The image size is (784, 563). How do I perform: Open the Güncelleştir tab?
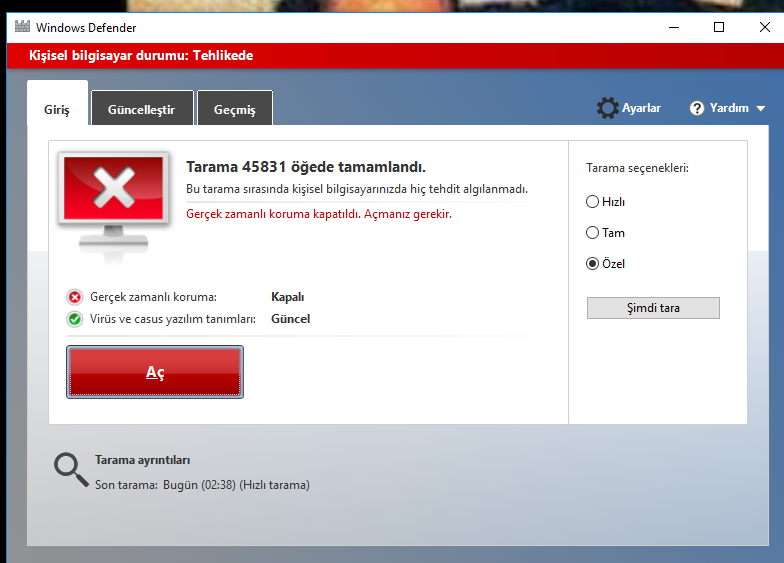pyautogui.click(x=142, y=108)
